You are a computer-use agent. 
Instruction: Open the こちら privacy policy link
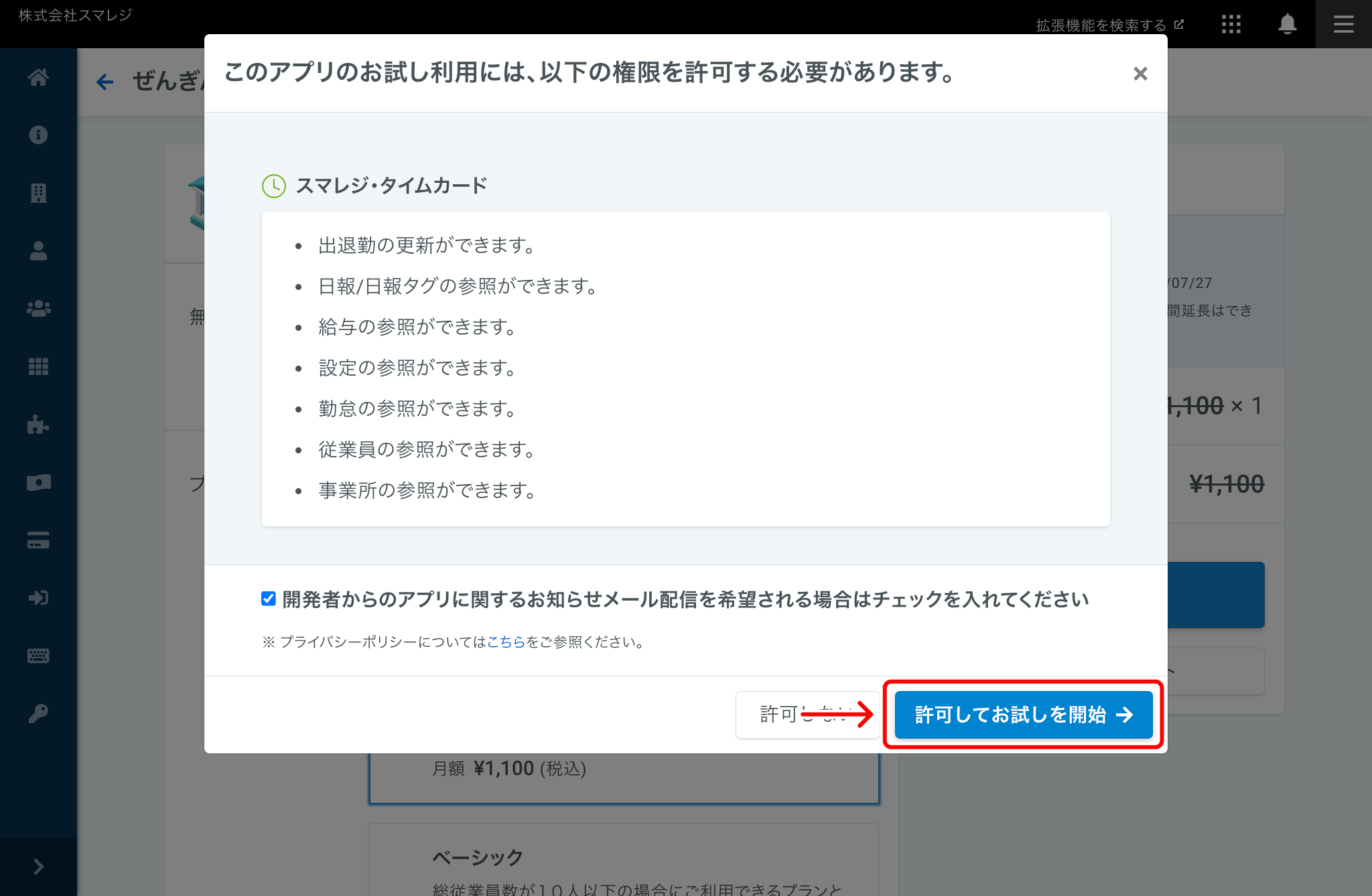[x=506, y=642]
